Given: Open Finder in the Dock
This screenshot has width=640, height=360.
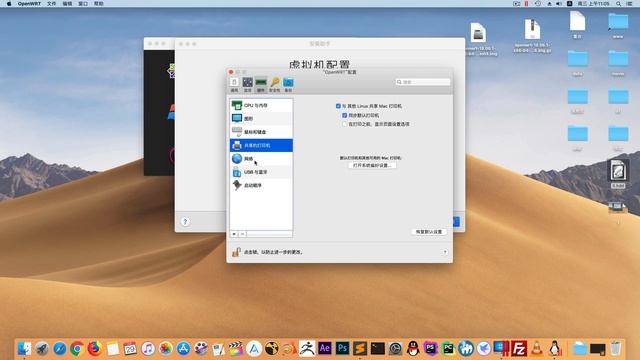Looking at the screenshot, I should pyautogui.click(x=24, y=349).
